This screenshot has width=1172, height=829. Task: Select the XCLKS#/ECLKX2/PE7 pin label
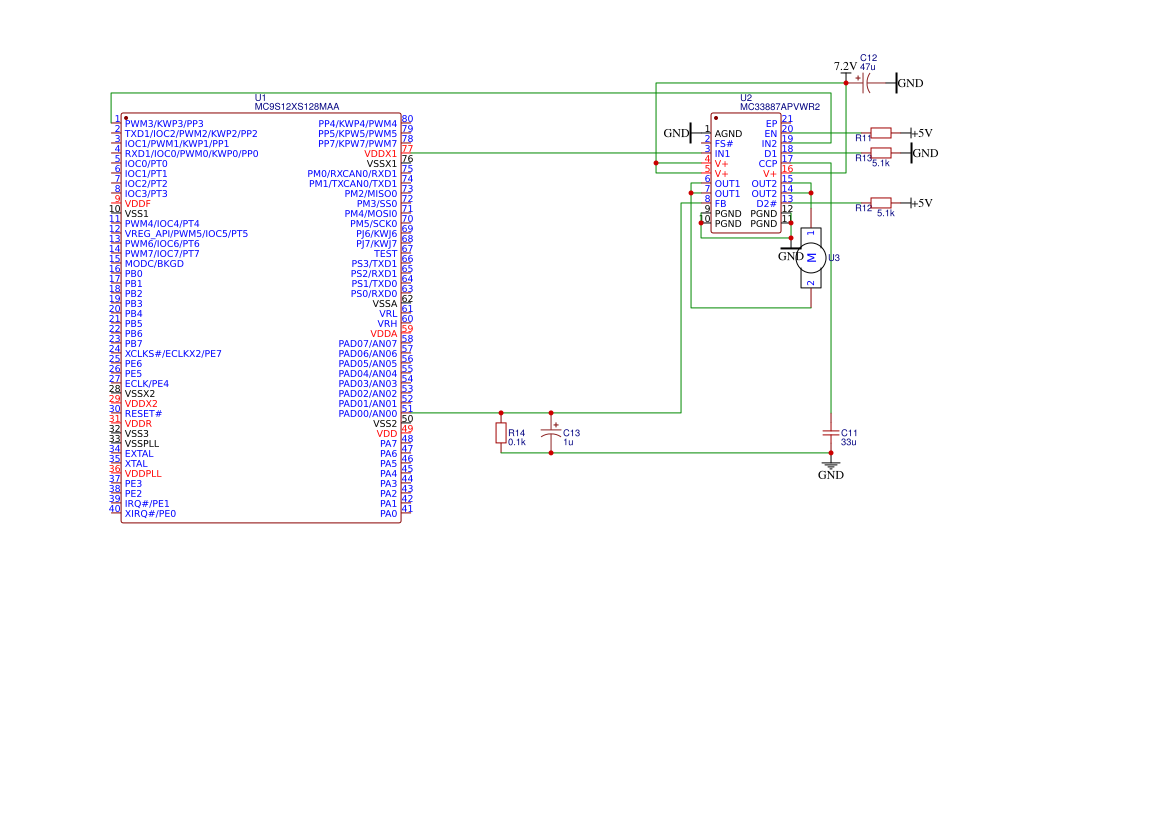pyautogui.click(x=173, y=354)
